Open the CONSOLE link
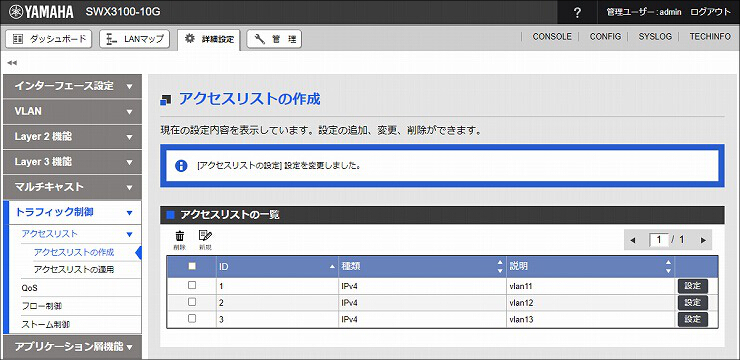This screenshot has height=360, width=740. 552,36
